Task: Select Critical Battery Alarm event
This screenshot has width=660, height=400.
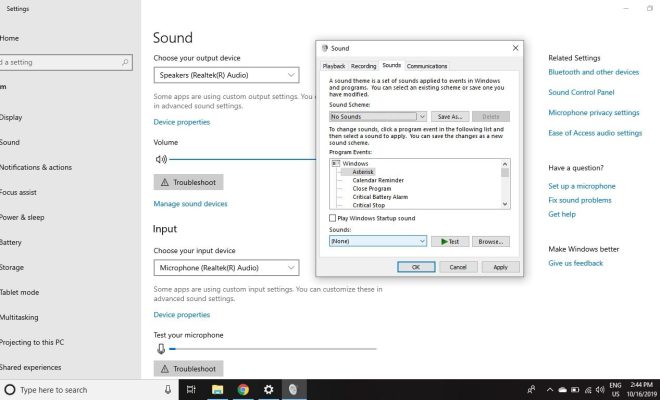Action: [x=380, y=197]
